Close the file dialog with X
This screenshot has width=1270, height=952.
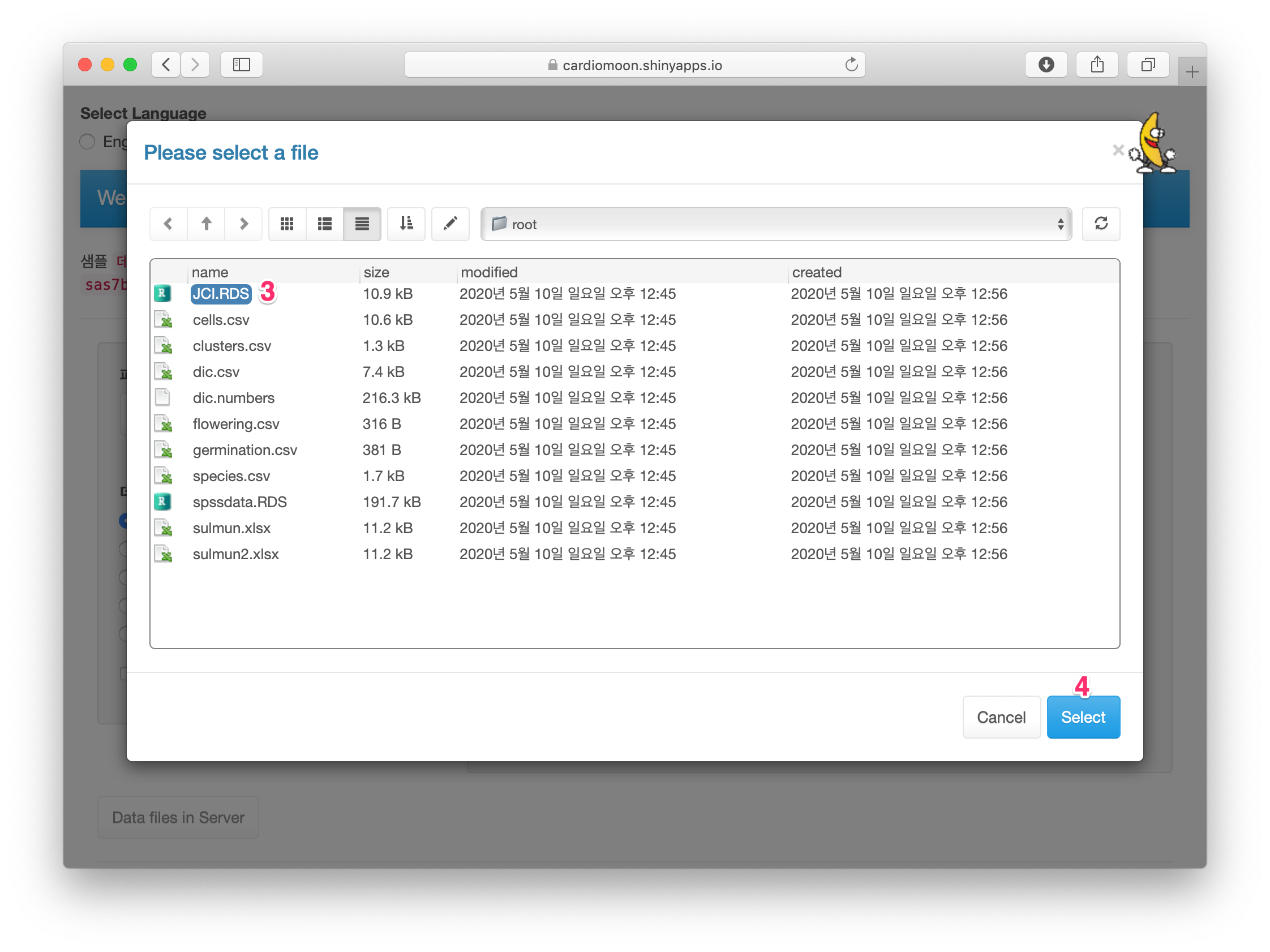point(1117,151)
